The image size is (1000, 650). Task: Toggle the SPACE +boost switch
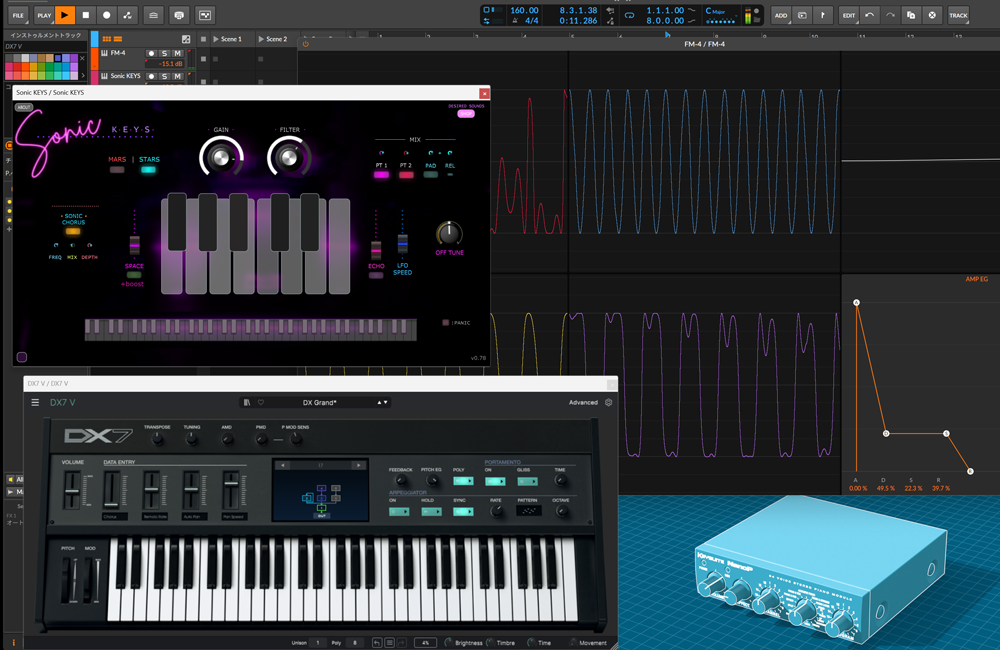click(x=134, y=275)
